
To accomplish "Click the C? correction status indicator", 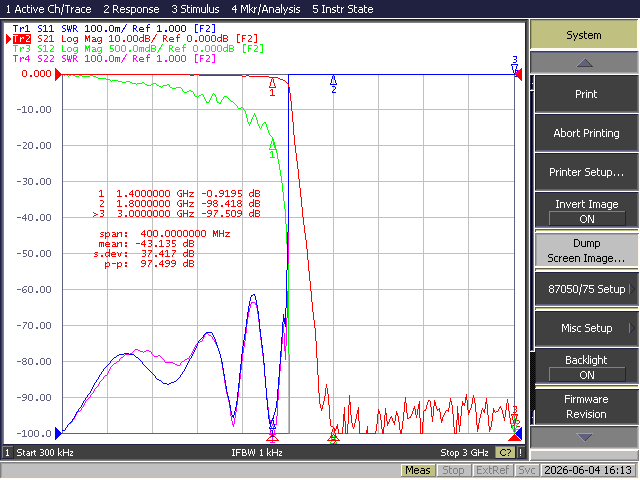I will [x=505, y=452].
